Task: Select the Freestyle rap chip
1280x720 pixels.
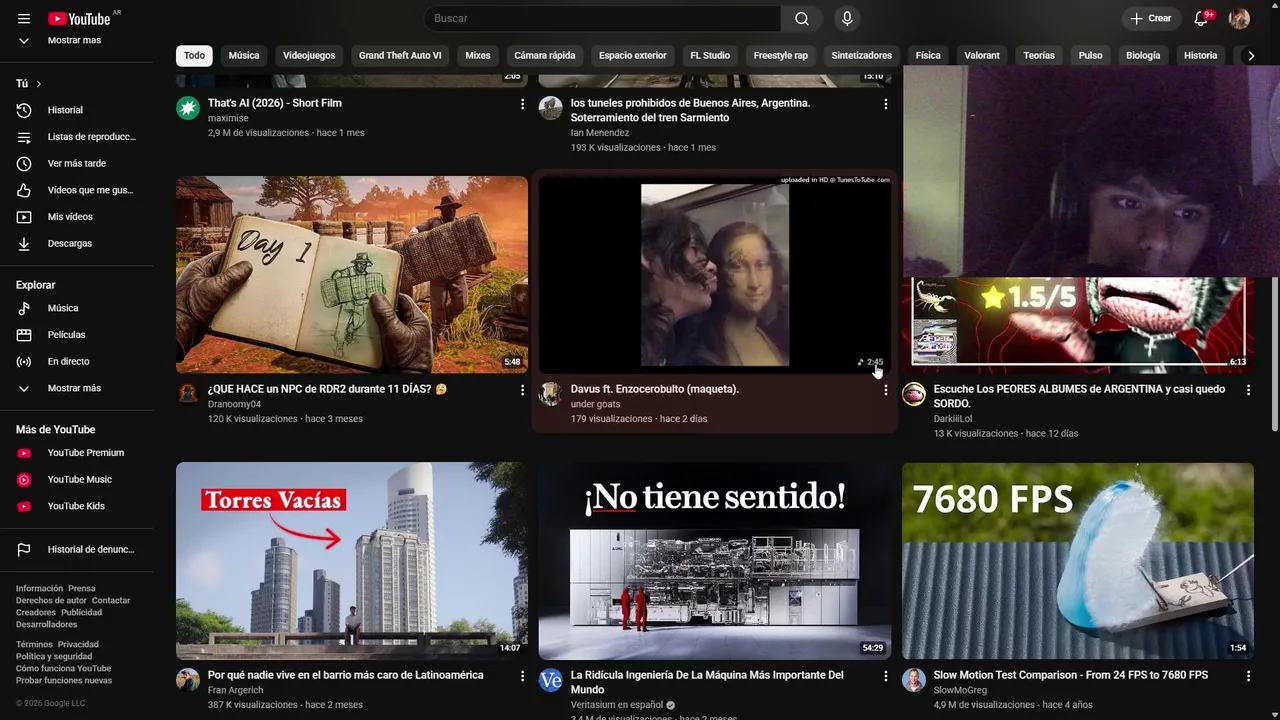Action: point(781,56)
